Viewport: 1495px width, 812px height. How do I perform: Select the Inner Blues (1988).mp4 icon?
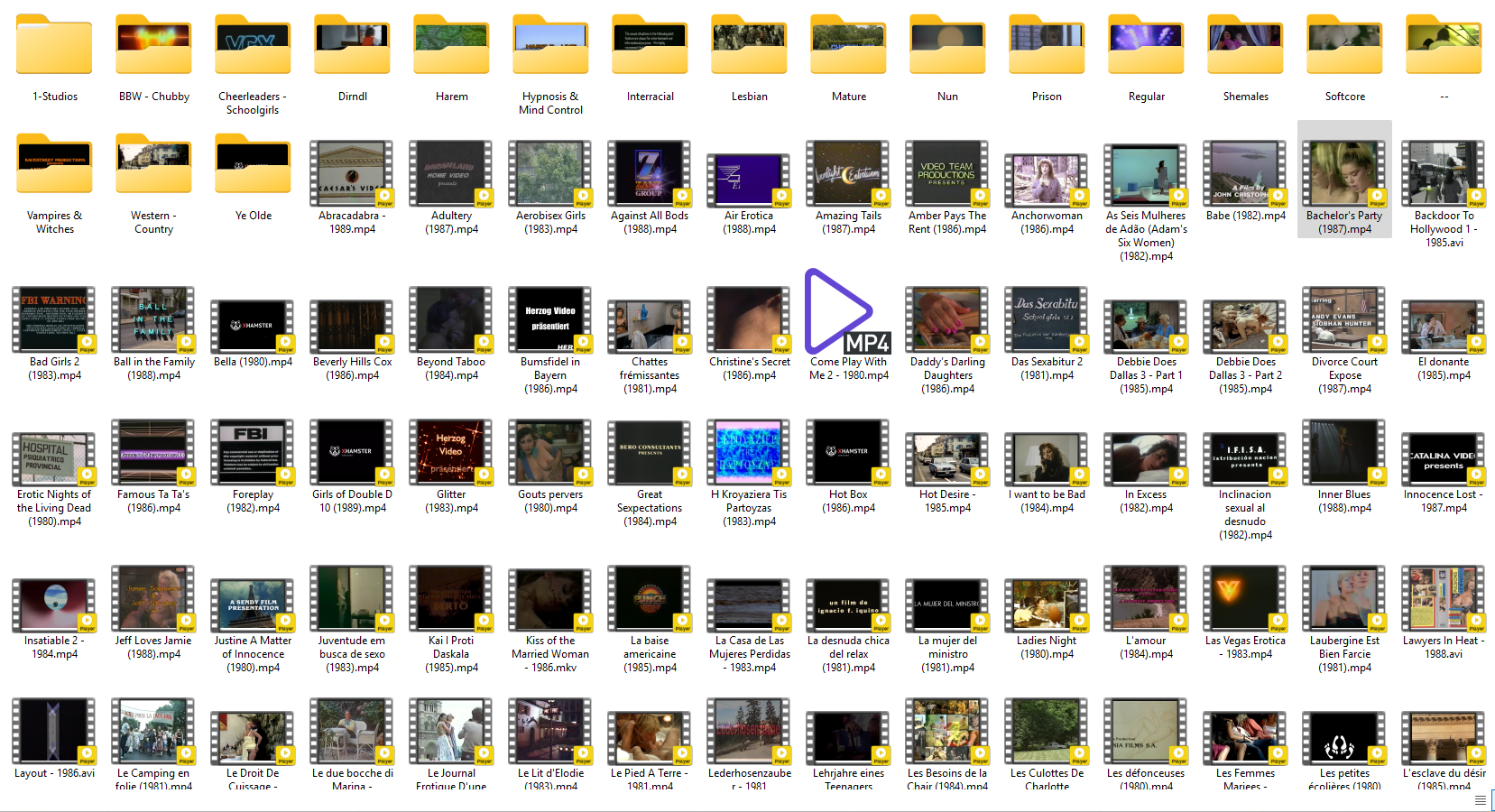coord(1344,452)
